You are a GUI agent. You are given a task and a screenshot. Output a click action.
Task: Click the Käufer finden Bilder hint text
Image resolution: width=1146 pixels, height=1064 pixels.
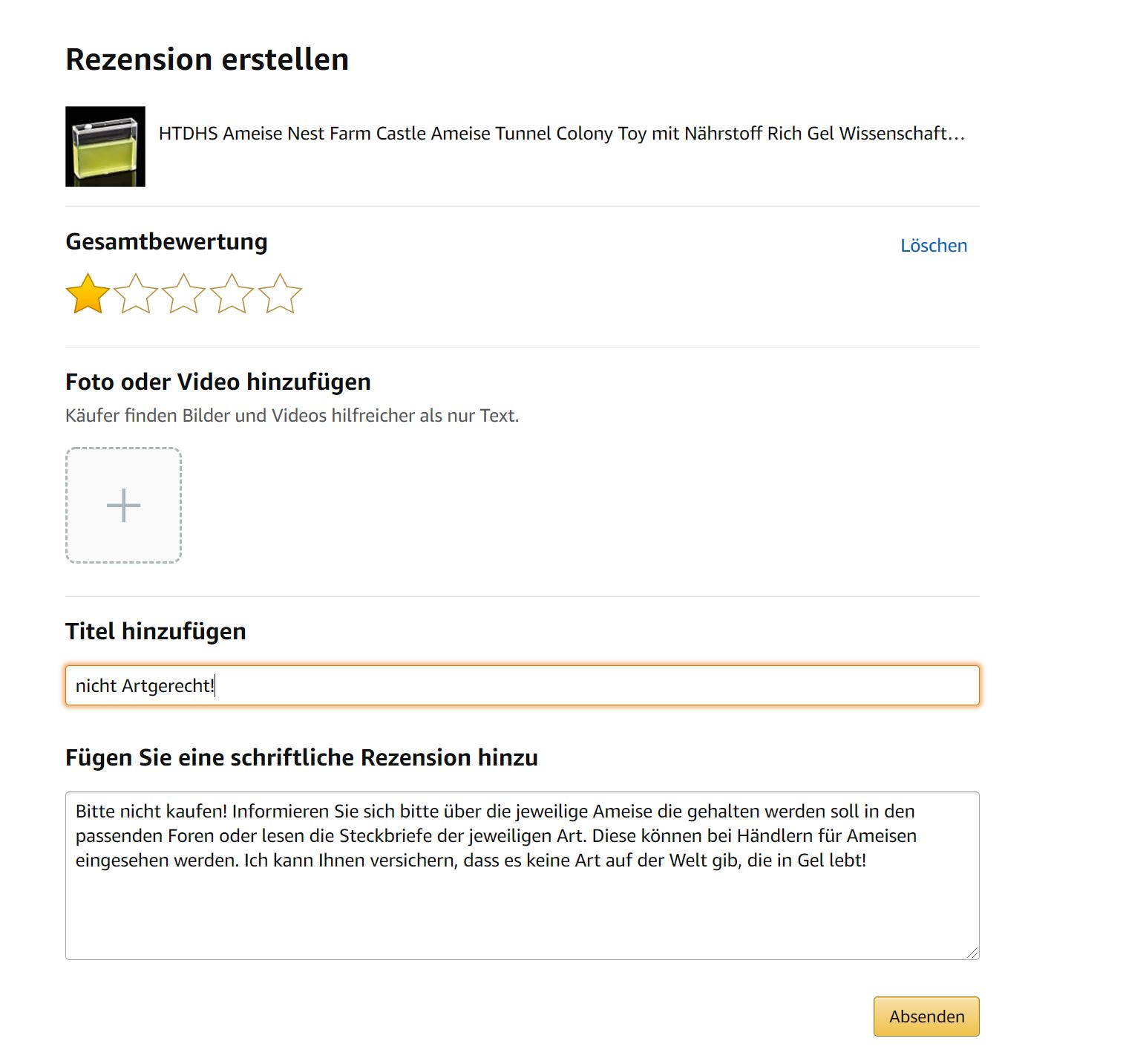[x=292, y=416]
